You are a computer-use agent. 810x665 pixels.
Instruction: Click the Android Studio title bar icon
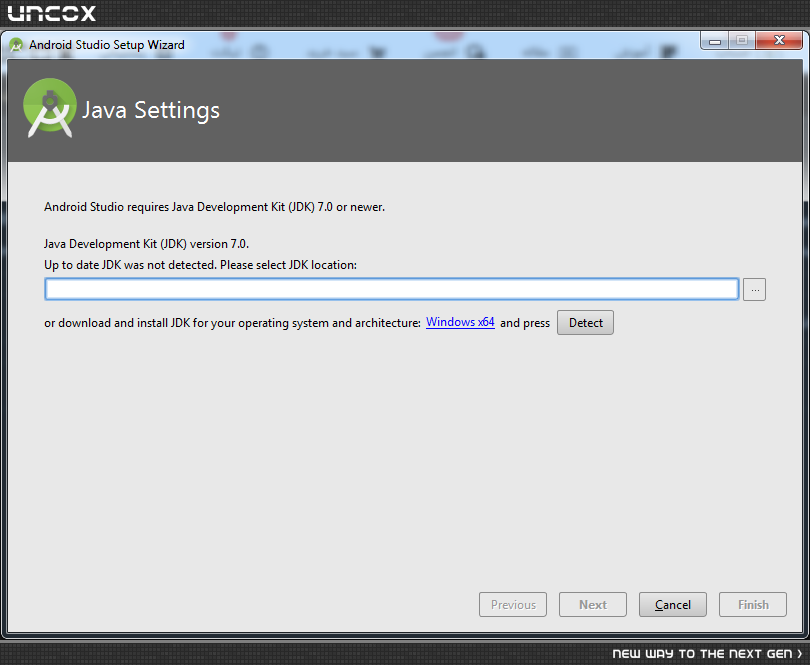click(16, 45)
